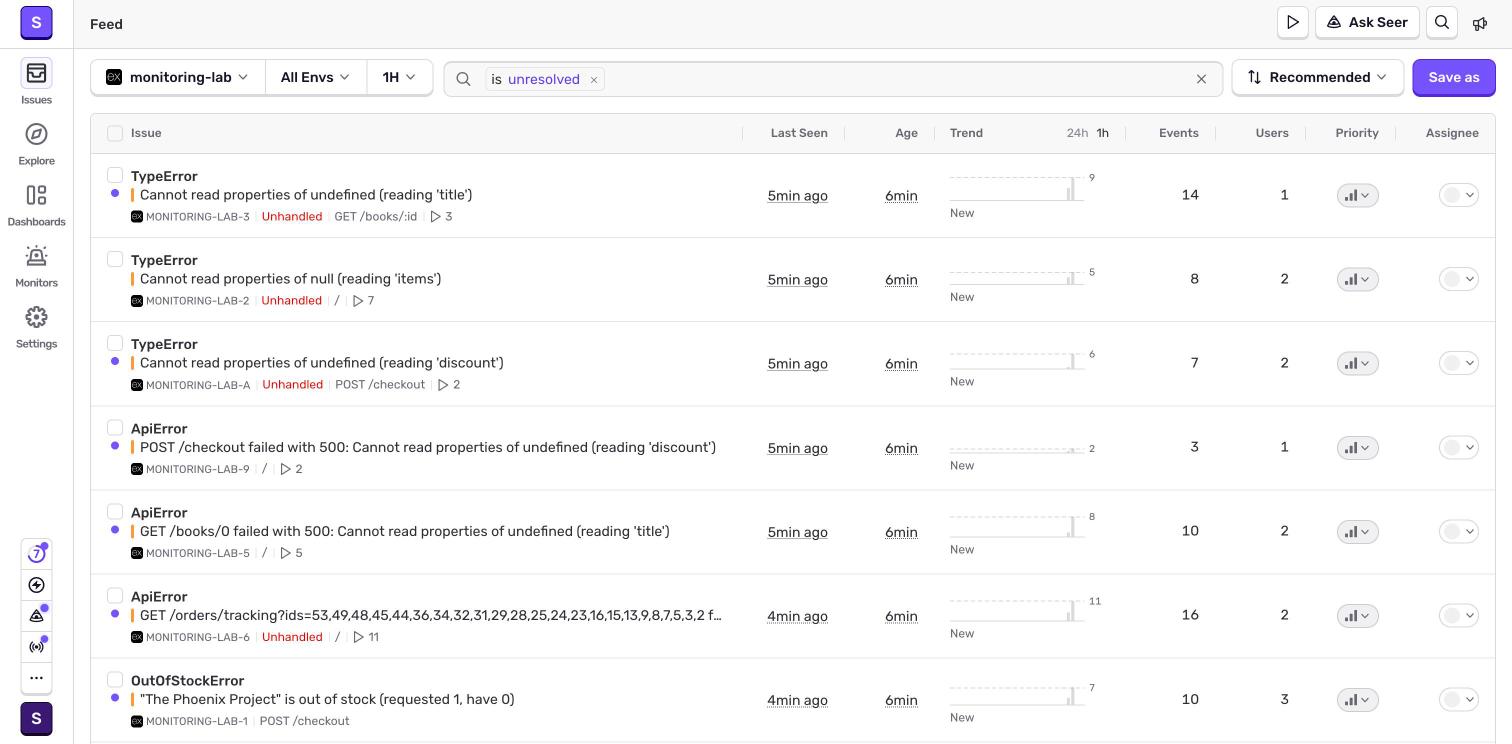Click replay count 3 on MONITORING-LAB-3
The height and width of the screenshot is (744, 1512).
(x=441, y=216)
